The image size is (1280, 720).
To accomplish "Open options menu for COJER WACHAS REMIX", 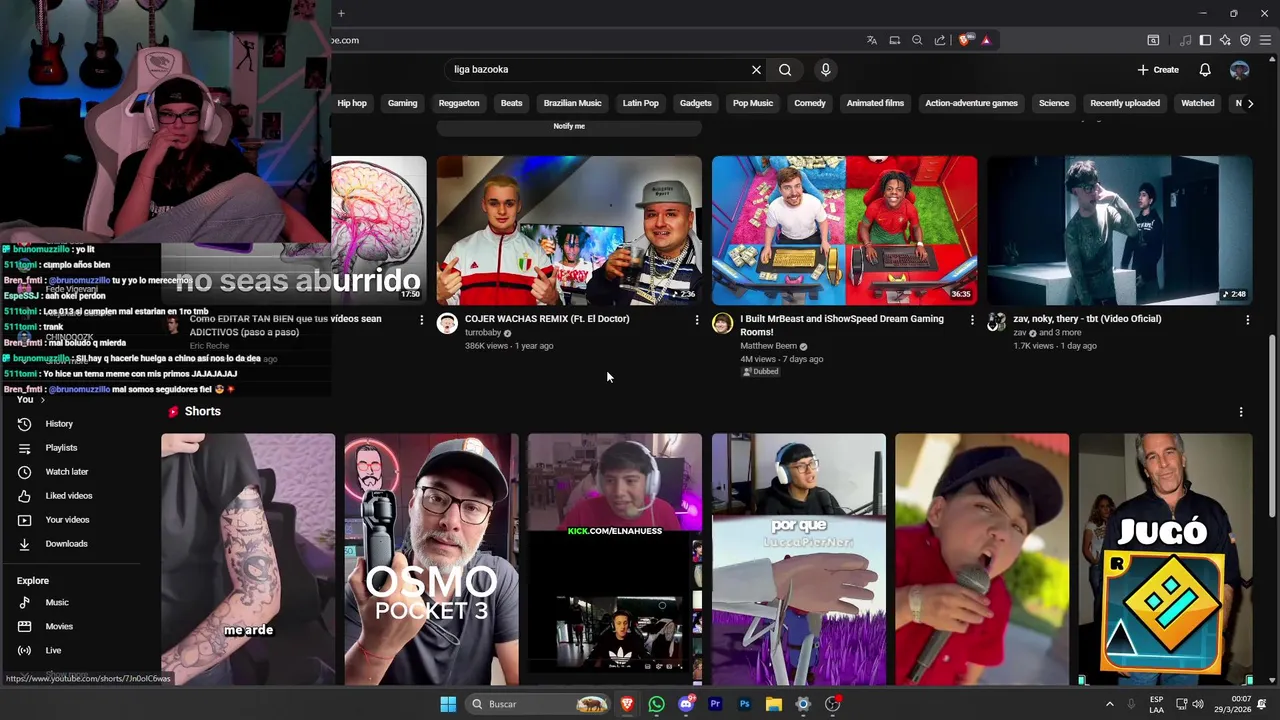I will [697, 320].
